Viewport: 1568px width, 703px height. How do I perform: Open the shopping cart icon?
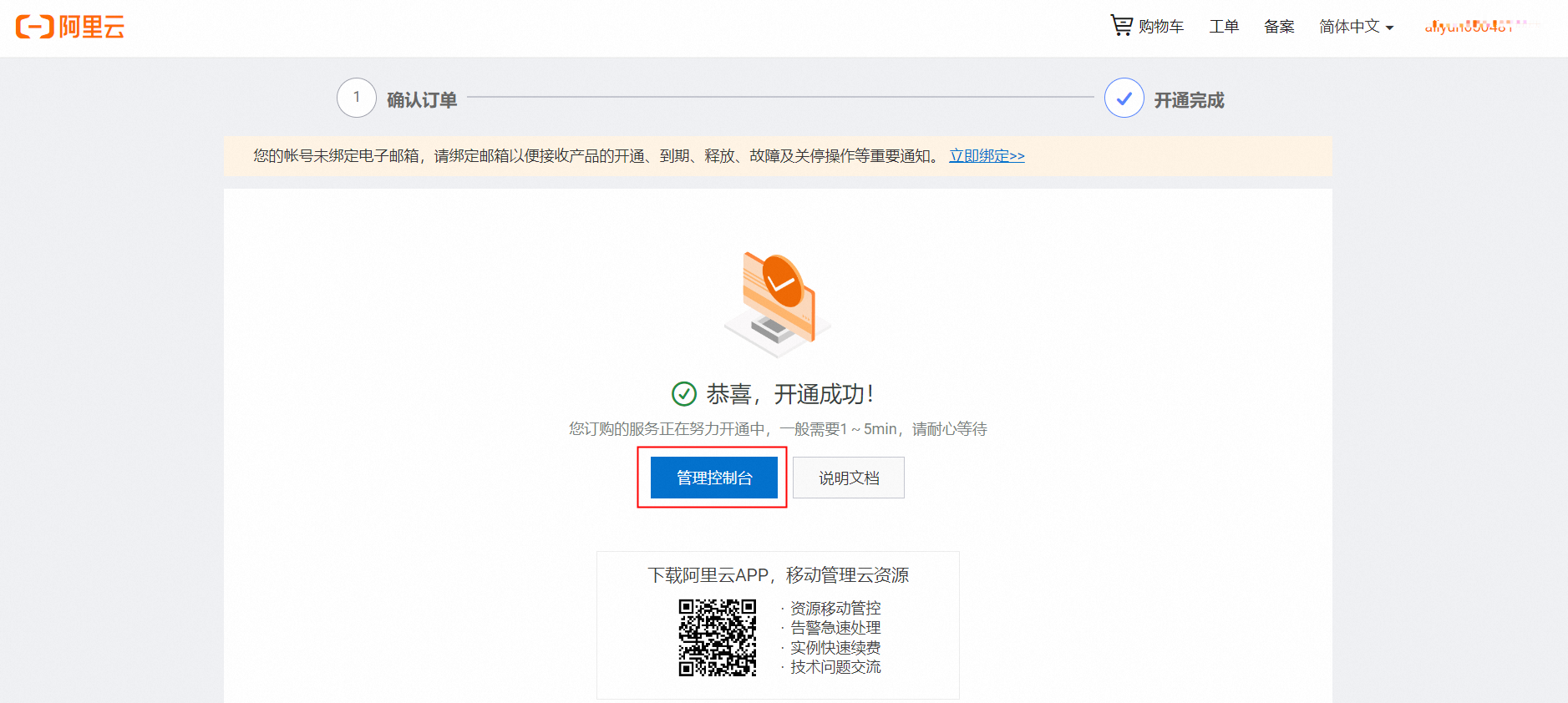pyautogui.click(x=1121, y=25)
